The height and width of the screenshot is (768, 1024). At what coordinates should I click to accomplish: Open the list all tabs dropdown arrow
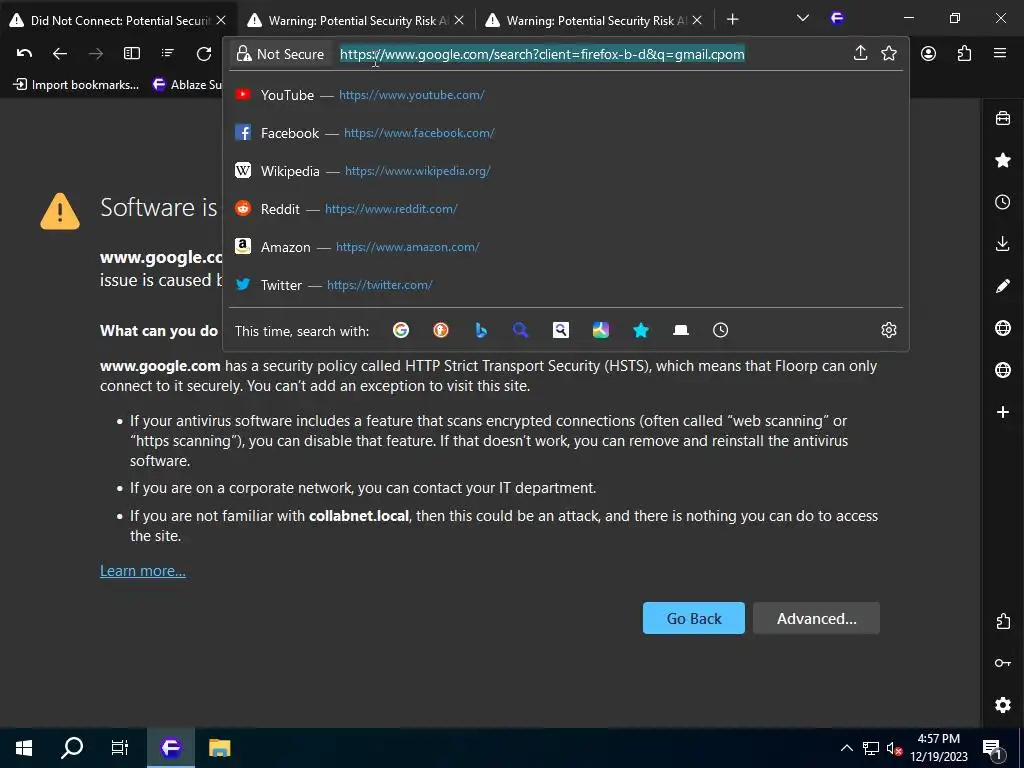point(803,19)
